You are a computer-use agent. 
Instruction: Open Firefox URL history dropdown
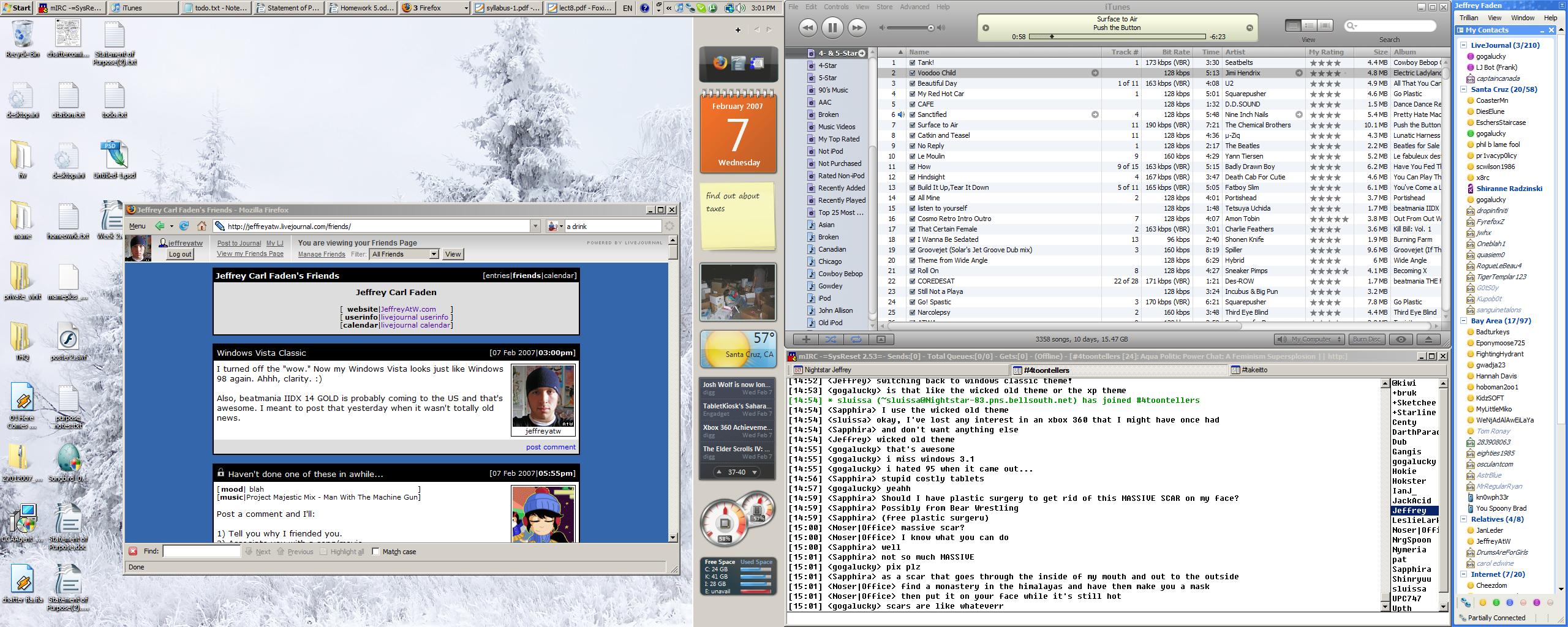tap(535, 226)
